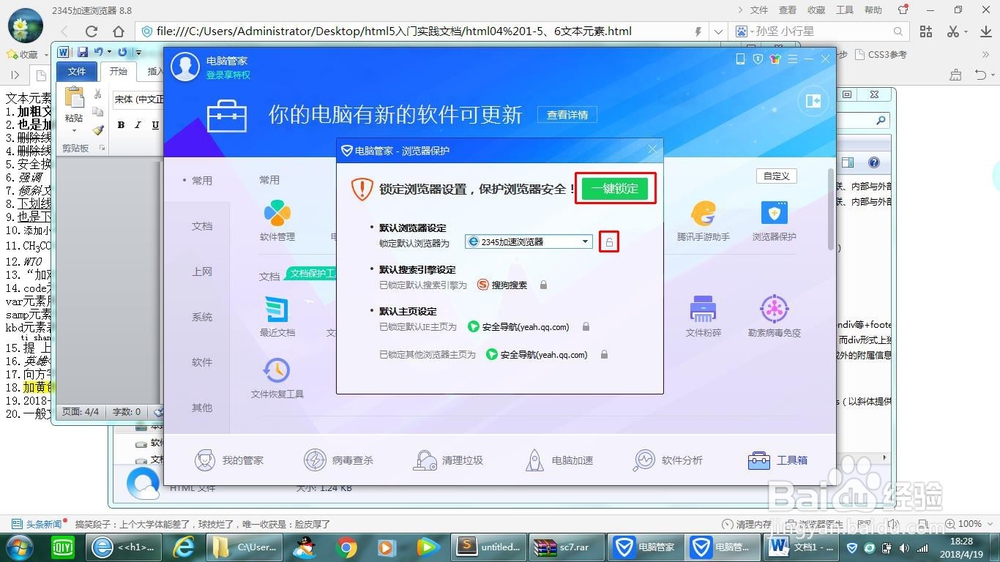Open the Word 文件 tab
The width and height of the screenshot is (1000, 562).
(x=77, y=71)
